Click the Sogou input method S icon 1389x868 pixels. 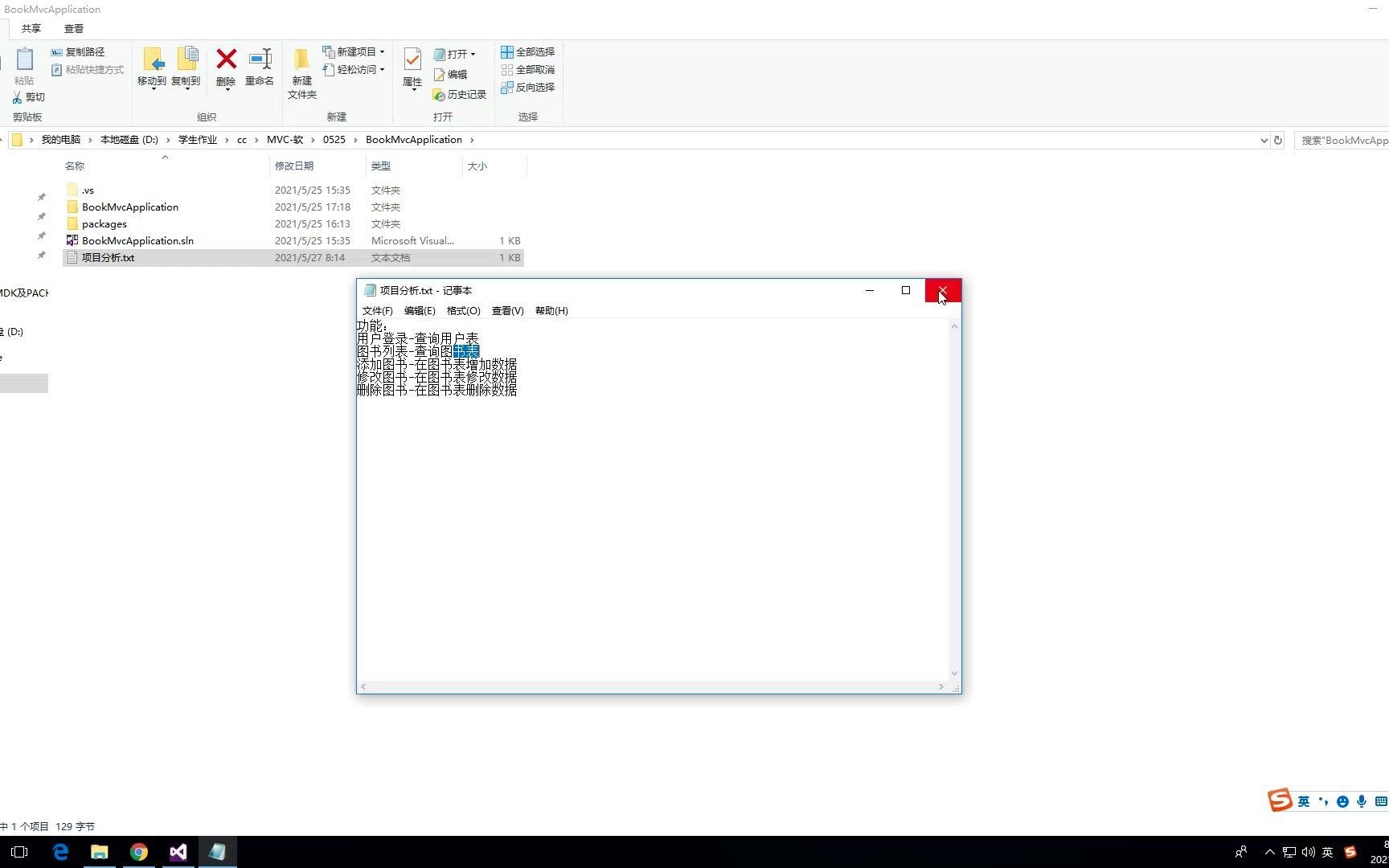[1280, 800]
